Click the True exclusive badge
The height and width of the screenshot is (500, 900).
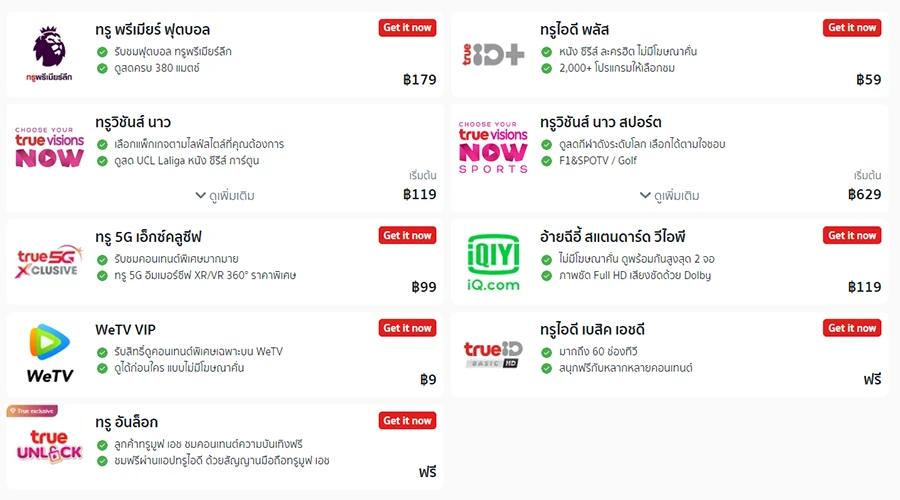coord(32,411)
